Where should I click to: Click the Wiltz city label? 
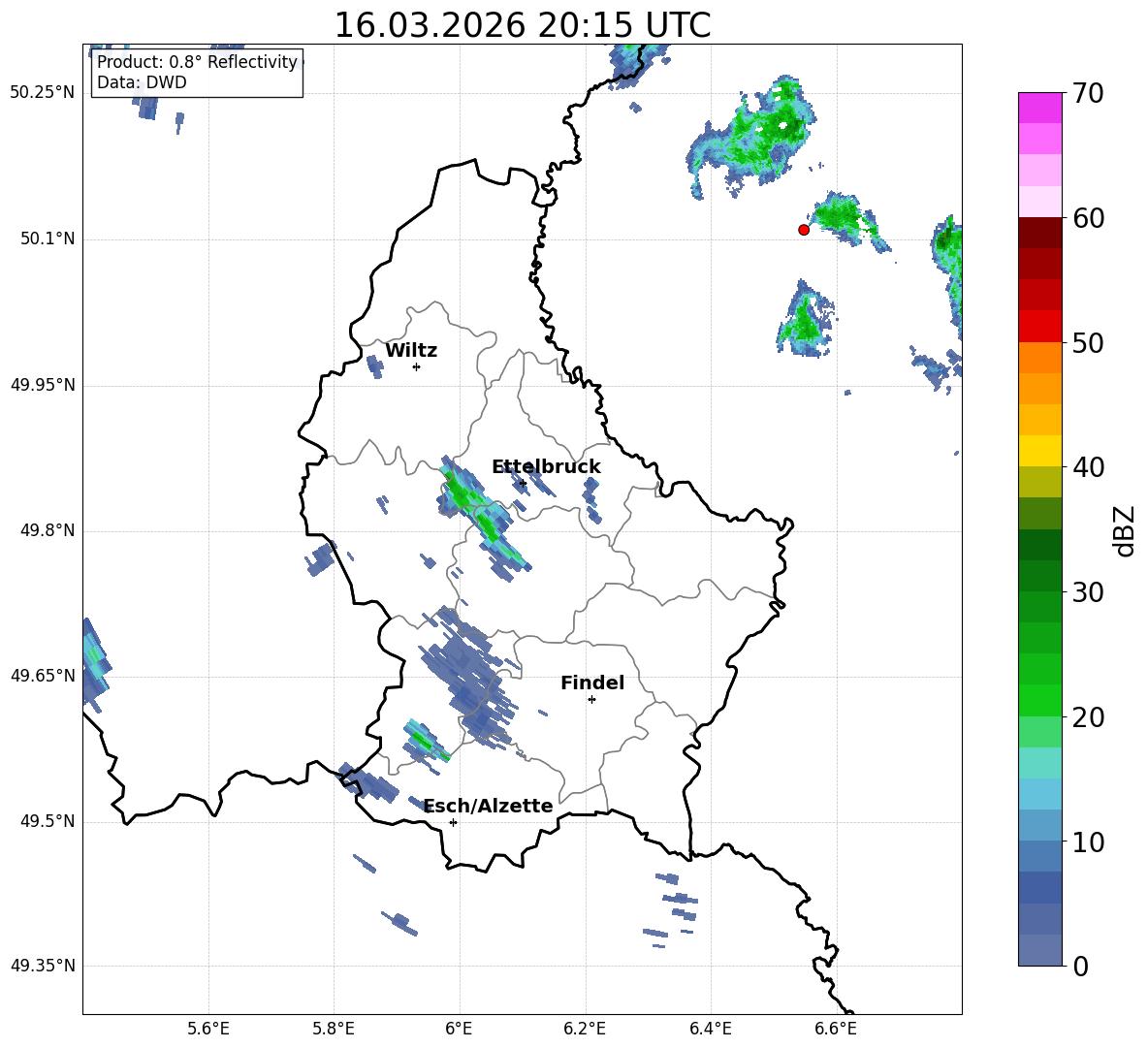tap(411, 351)
